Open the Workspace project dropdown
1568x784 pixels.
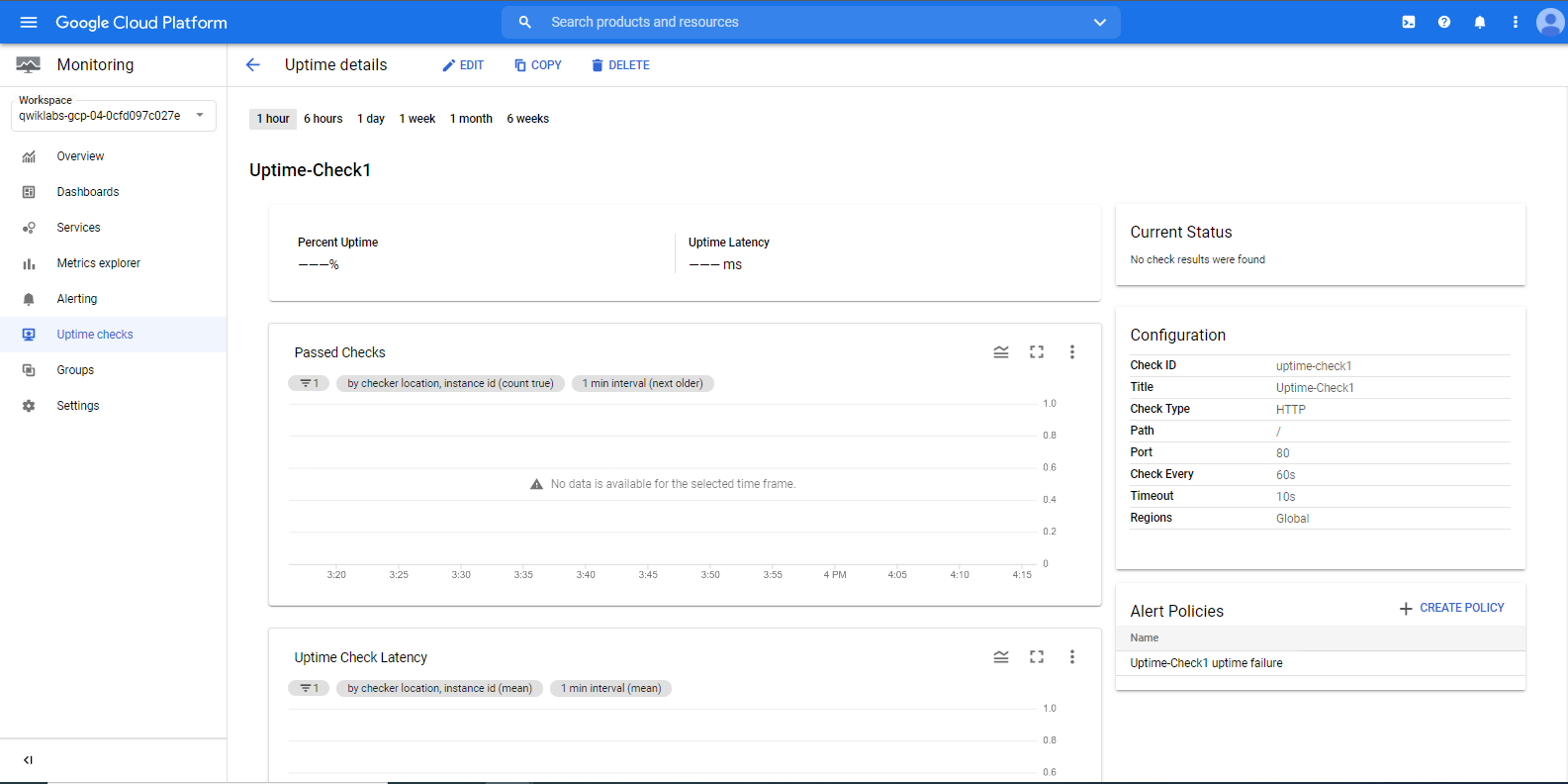[x=114, y=115]
